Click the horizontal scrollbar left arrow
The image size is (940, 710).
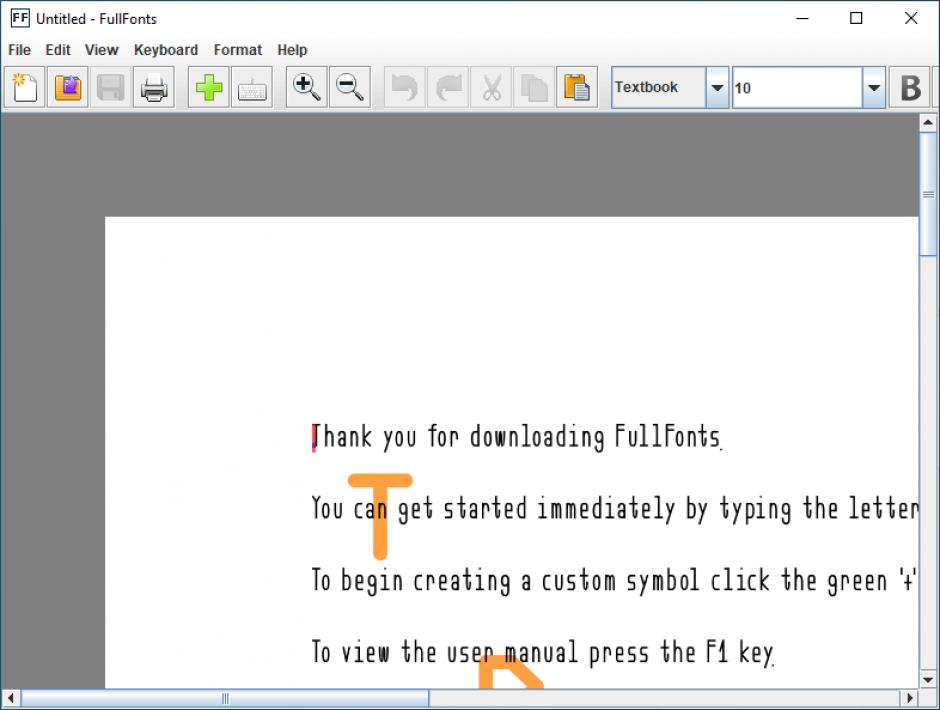point(10,698)
